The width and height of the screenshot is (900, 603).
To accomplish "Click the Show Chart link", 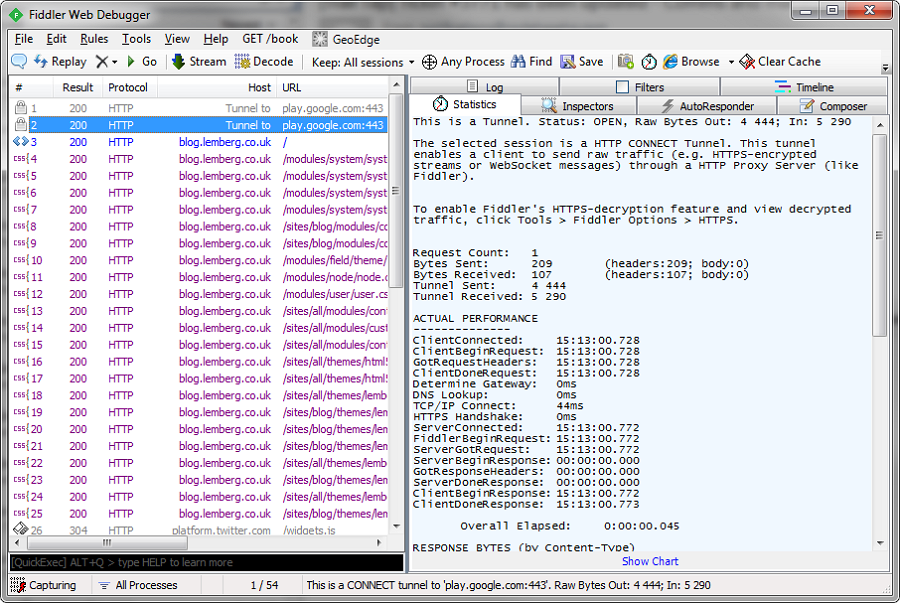I will [x=650, y=561].
